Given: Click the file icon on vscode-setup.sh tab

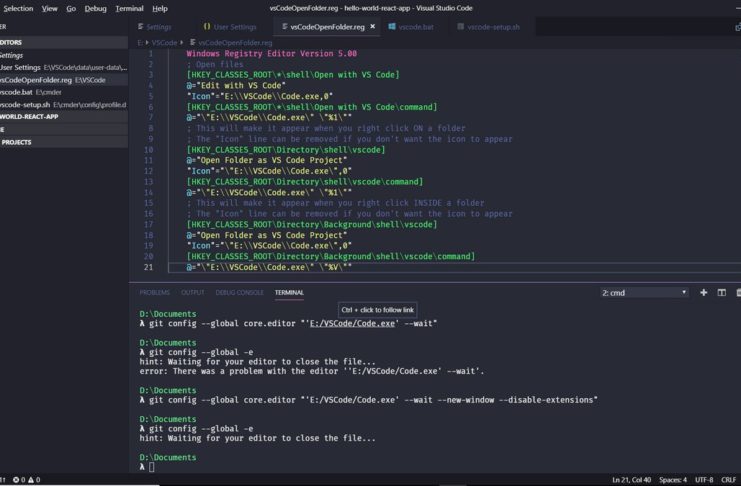Looking at the screenshot, I should [460, 26].
